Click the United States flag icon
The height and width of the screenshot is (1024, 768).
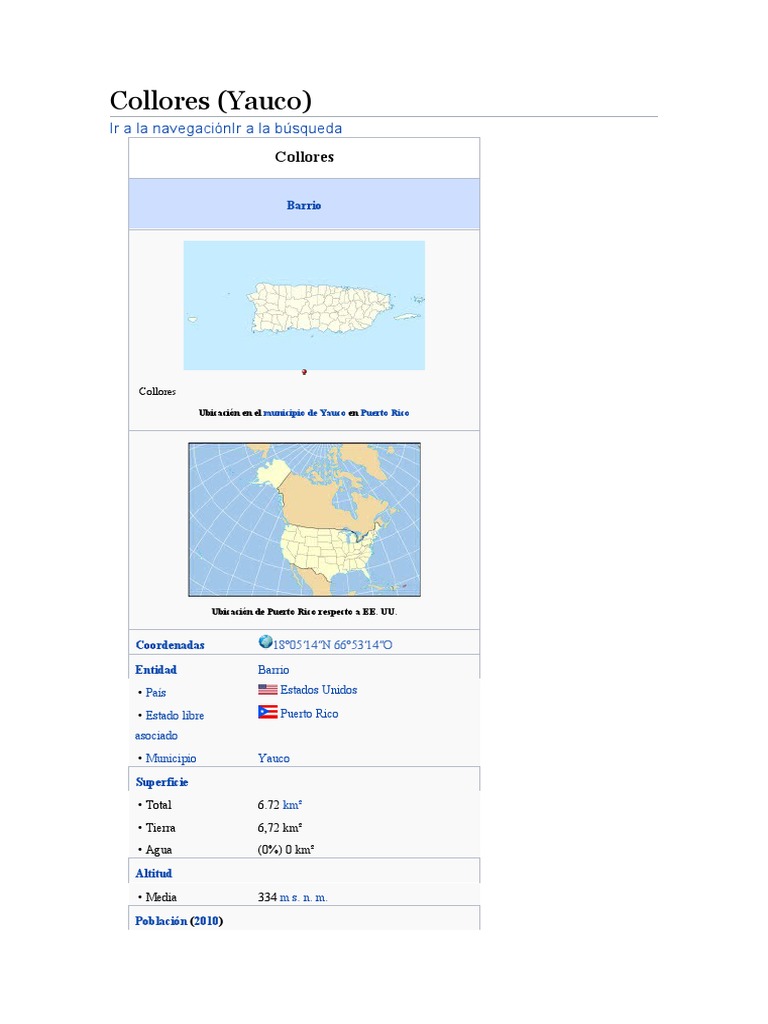pyautogui.click(x=268, y=690)
